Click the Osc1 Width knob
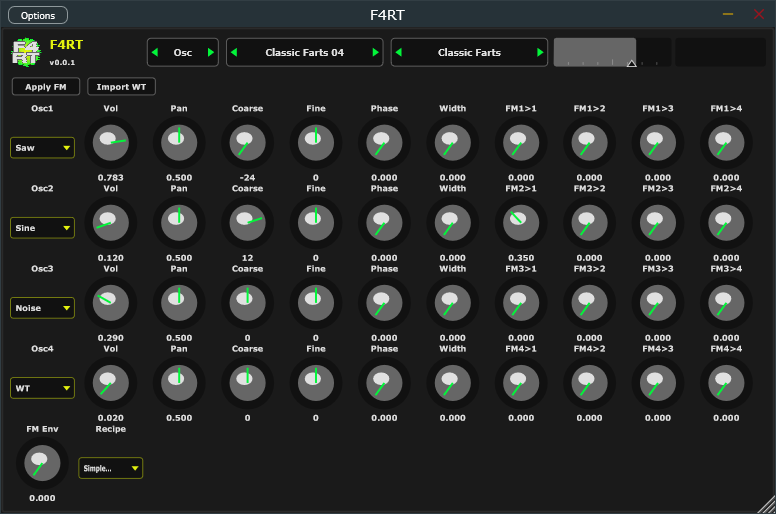The width and height of the screenshot is (776, 514). [453, 143]
